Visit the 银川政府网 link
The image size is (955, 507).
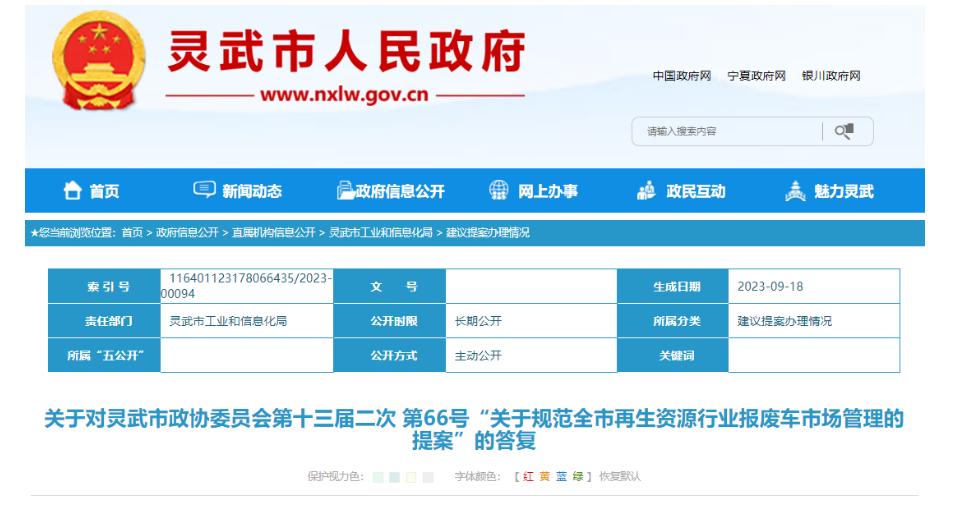(831, 76)
